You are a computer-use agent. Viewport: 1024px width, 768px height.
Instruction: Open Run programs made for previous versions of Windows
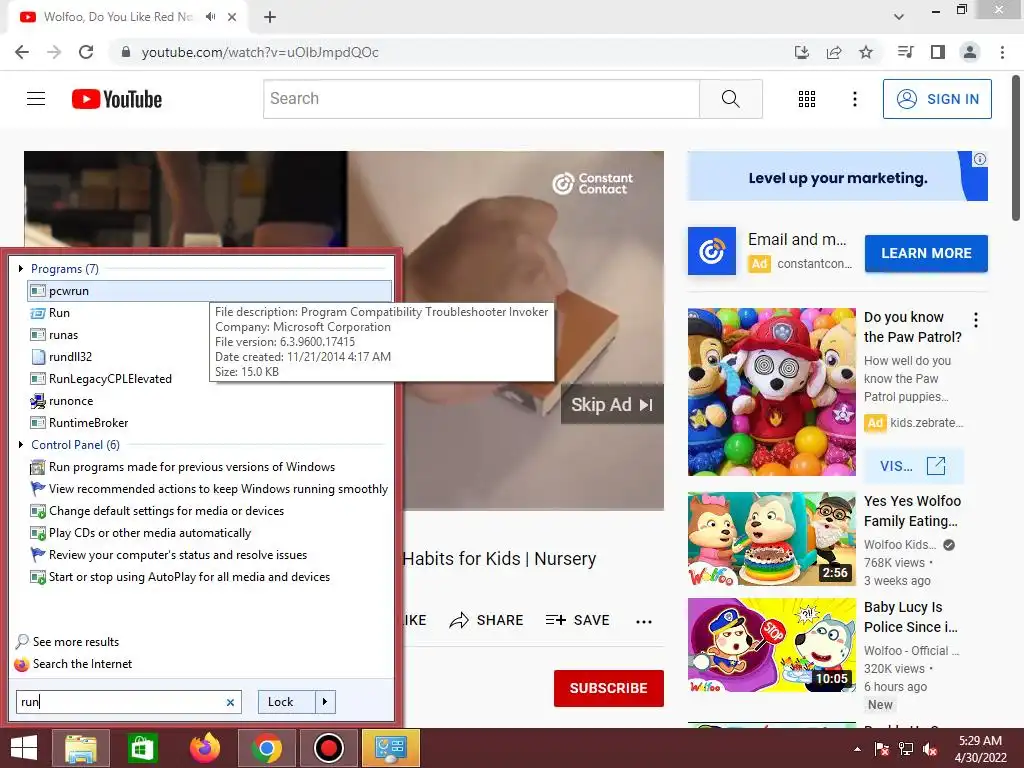(191, 467)
